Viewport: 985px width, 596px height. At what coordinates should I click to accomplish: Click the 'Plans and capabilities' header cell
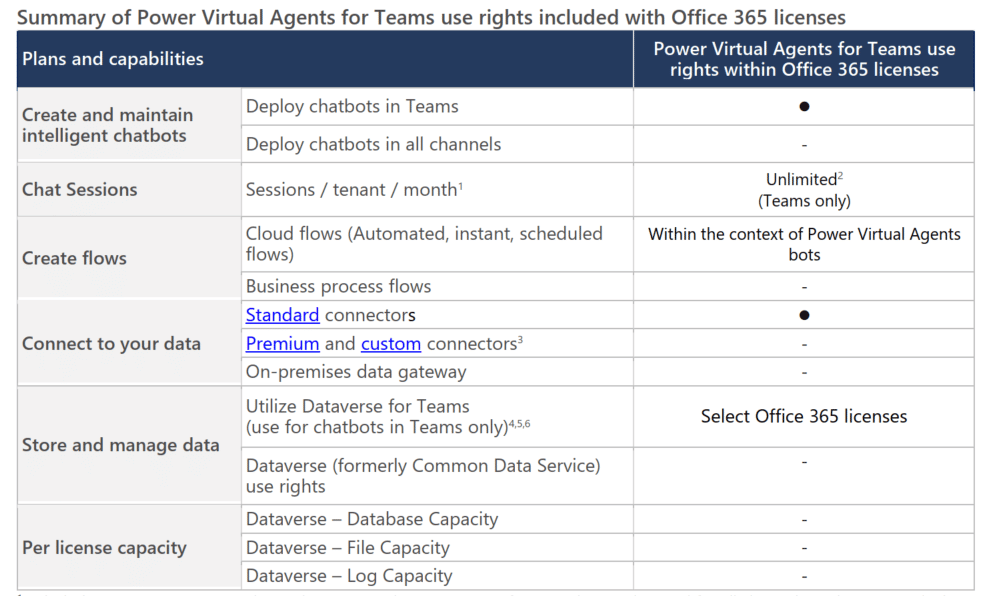tap(325, 59)
